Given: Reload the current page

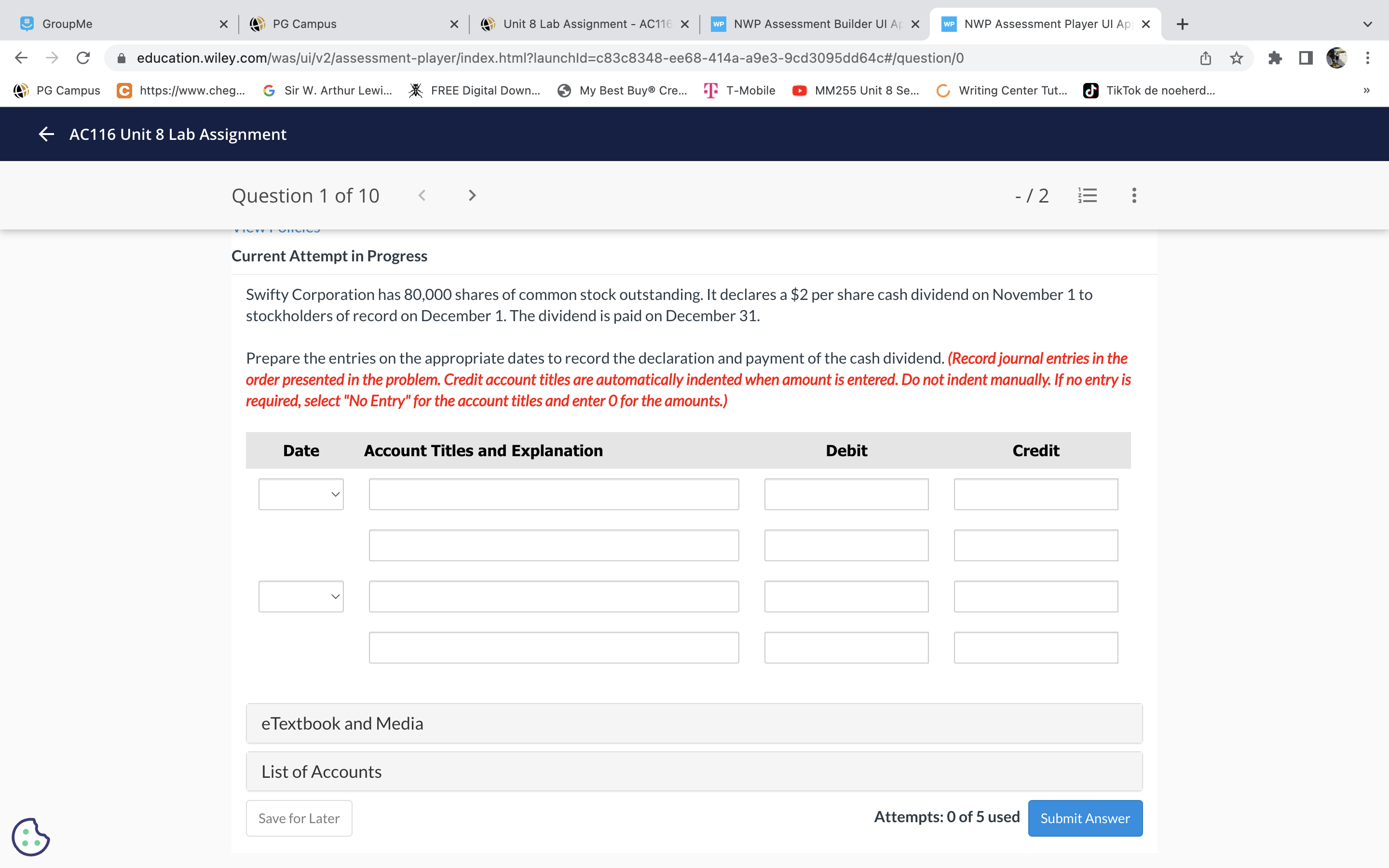Looking at the screenshot, I should tap(82, 57).
